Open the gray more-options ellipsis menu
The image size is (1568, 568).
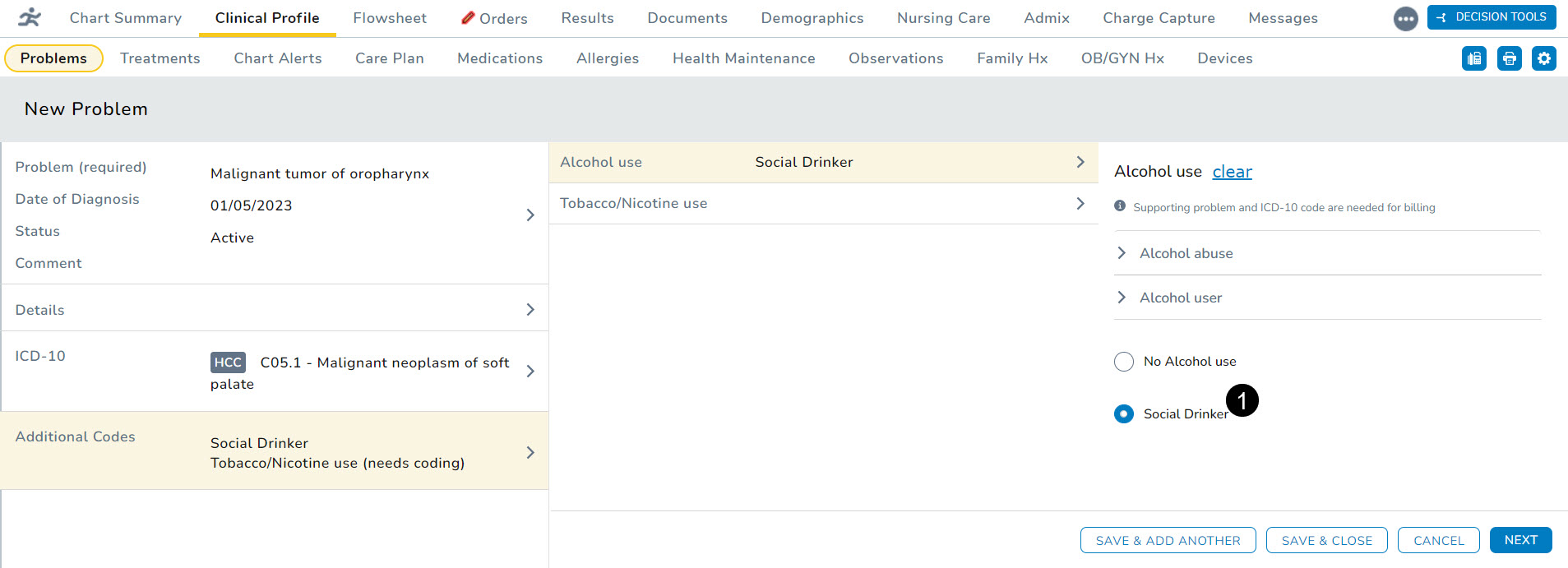(x=1405, y=18)
